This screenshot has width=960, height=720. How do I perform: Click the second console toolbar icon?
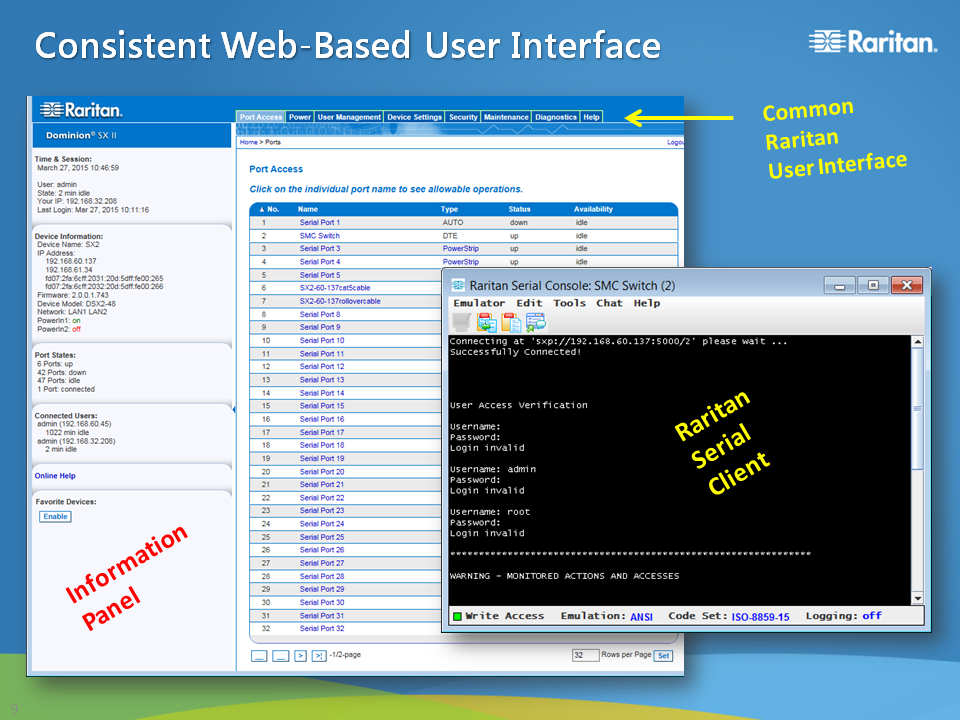pos(486,322)
